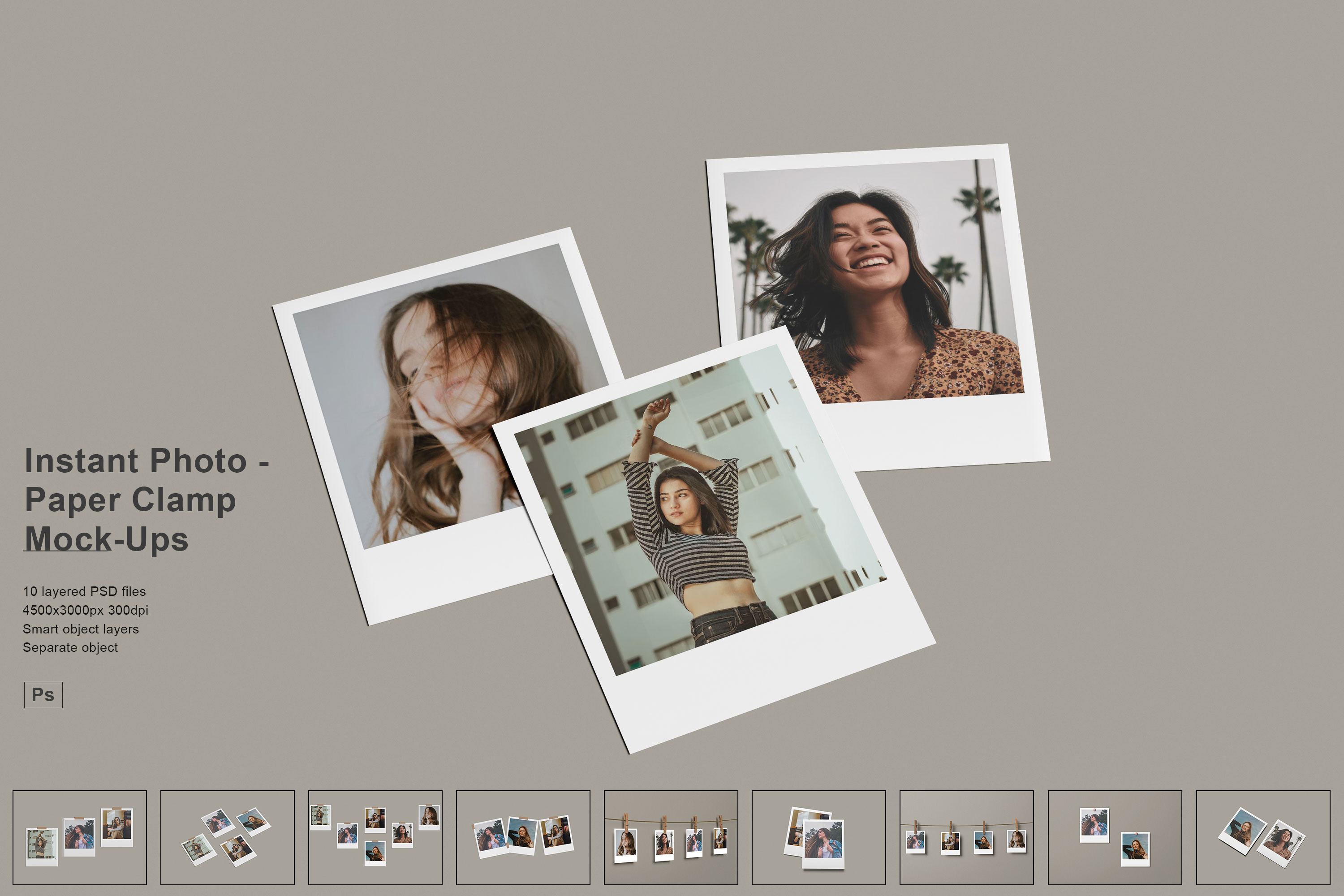Click the '10 layered PSD files' text
The width and height of the screenshot is (1344, 896).
[x=85, y=591]
